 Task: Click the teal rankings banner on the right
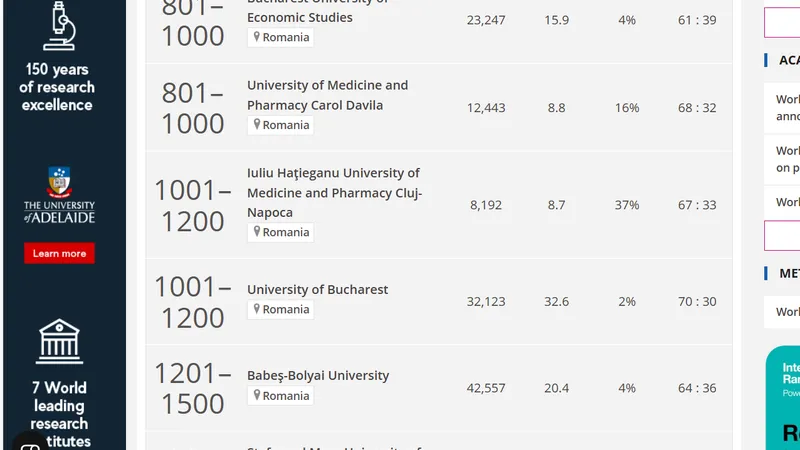coord(783,398)
